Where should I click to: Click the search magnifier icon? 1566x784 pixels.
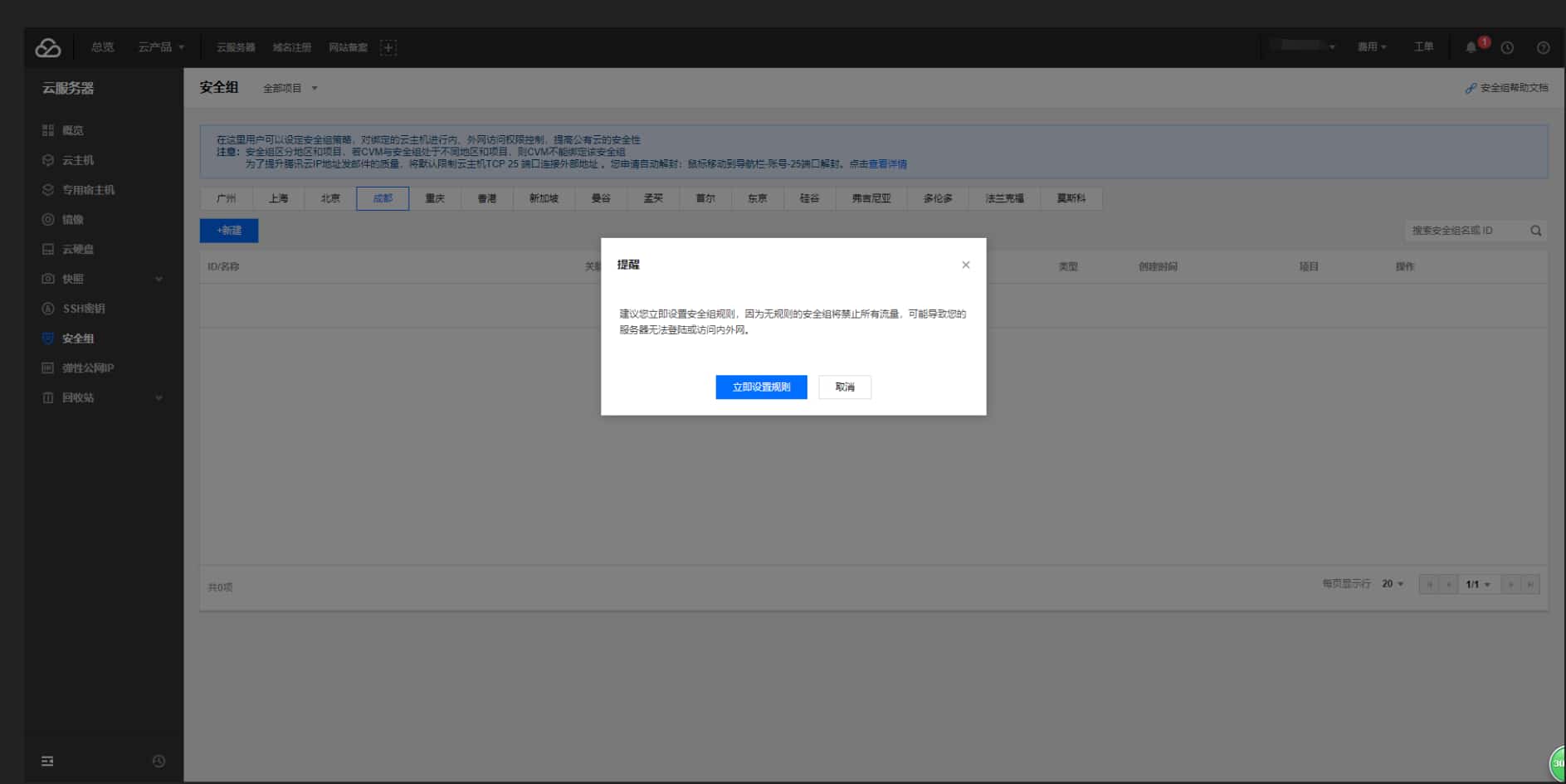tap(1535, 231)
